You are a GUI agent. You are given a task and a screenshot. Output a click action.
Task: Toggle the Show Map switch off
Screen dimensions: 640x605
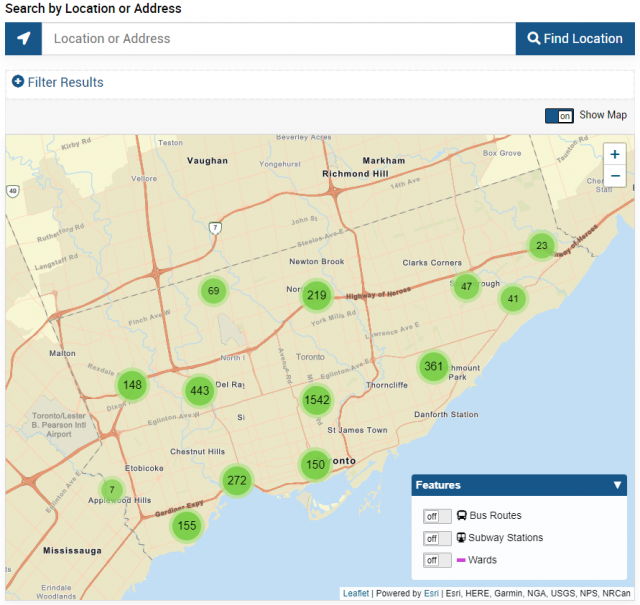(559, 116)
